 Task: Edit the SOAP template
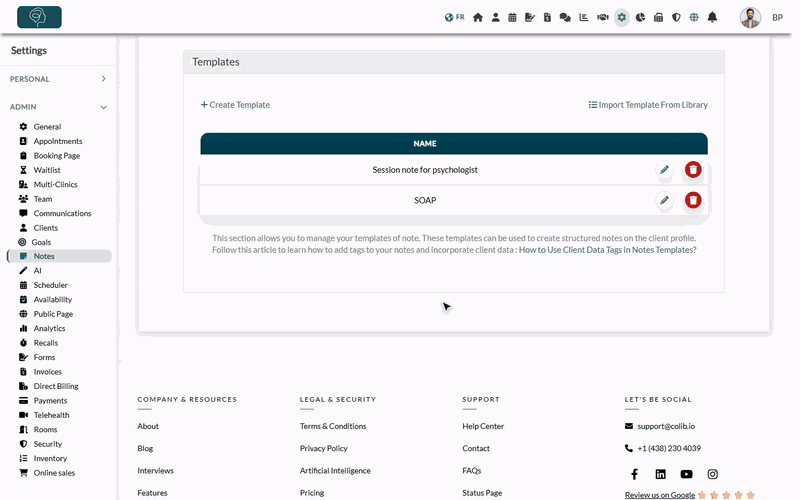pos(664,201)
